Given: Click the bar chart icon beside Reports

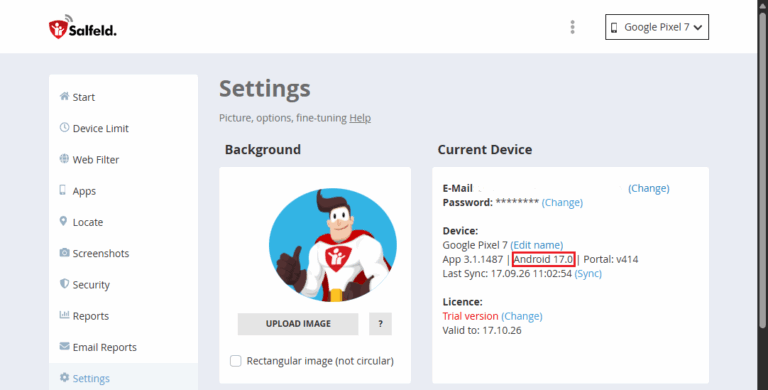Looking at the screenshot, I should point(64,315).
